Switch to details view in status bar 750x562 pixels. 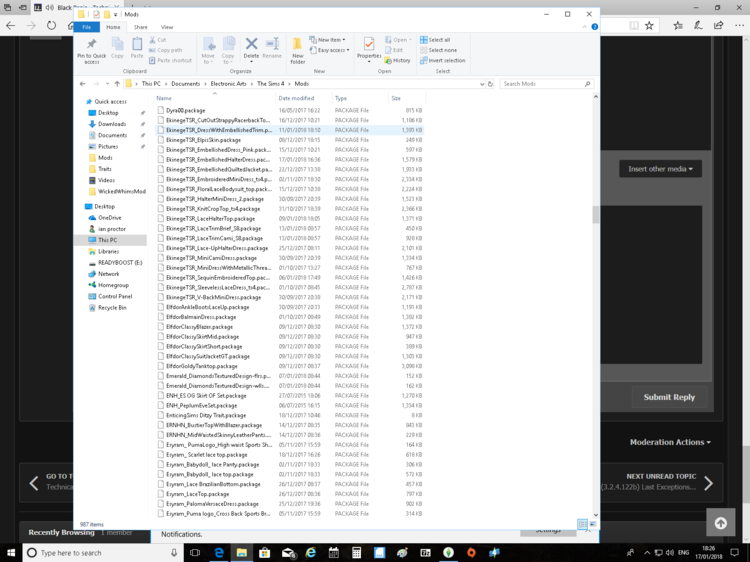(x=582, y=524)
